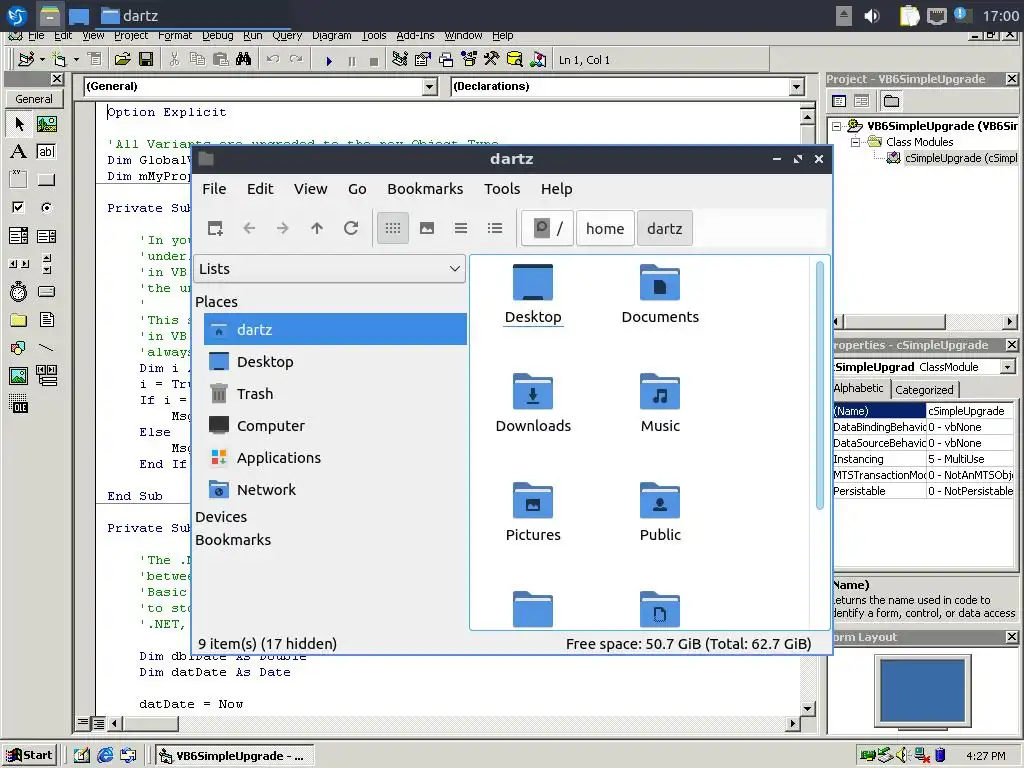This screenshot has height=768, width=1024.
Task: Navigate back in dartz file manager
Action: (x=249, y=228)
